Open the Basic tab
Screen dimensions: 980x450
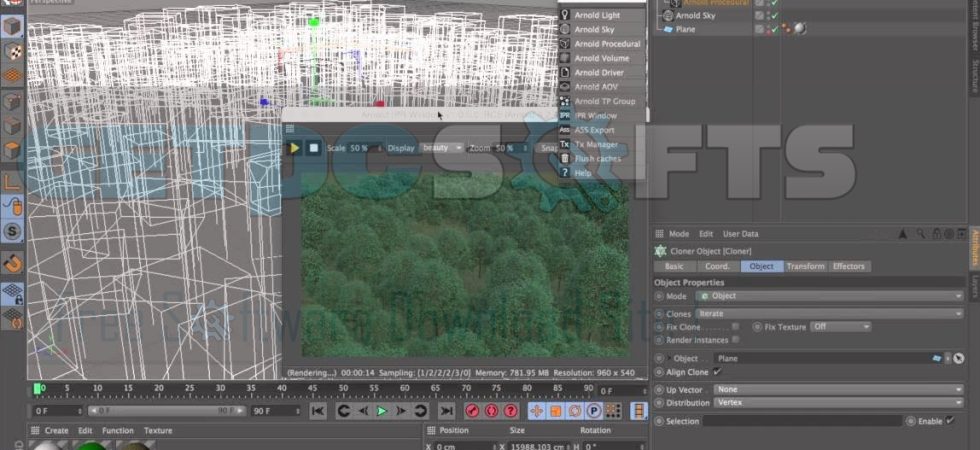pos(674,266)
